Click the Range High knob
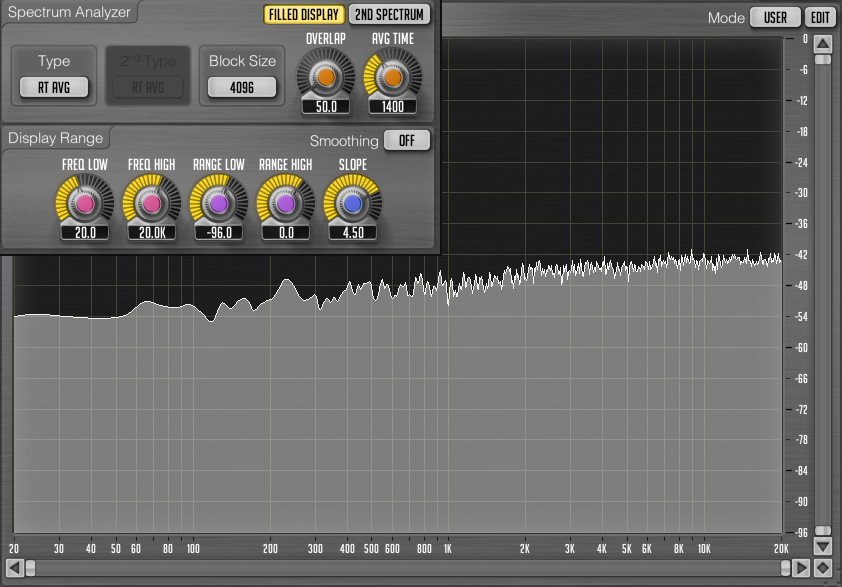 [x=285, y=203]
